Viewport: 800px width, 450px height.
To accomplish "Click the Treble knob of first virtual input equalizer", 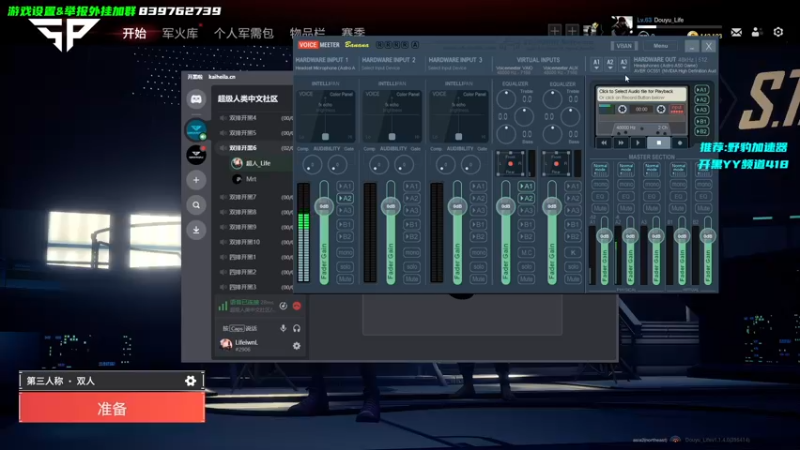I will click(x=506, y=99).
